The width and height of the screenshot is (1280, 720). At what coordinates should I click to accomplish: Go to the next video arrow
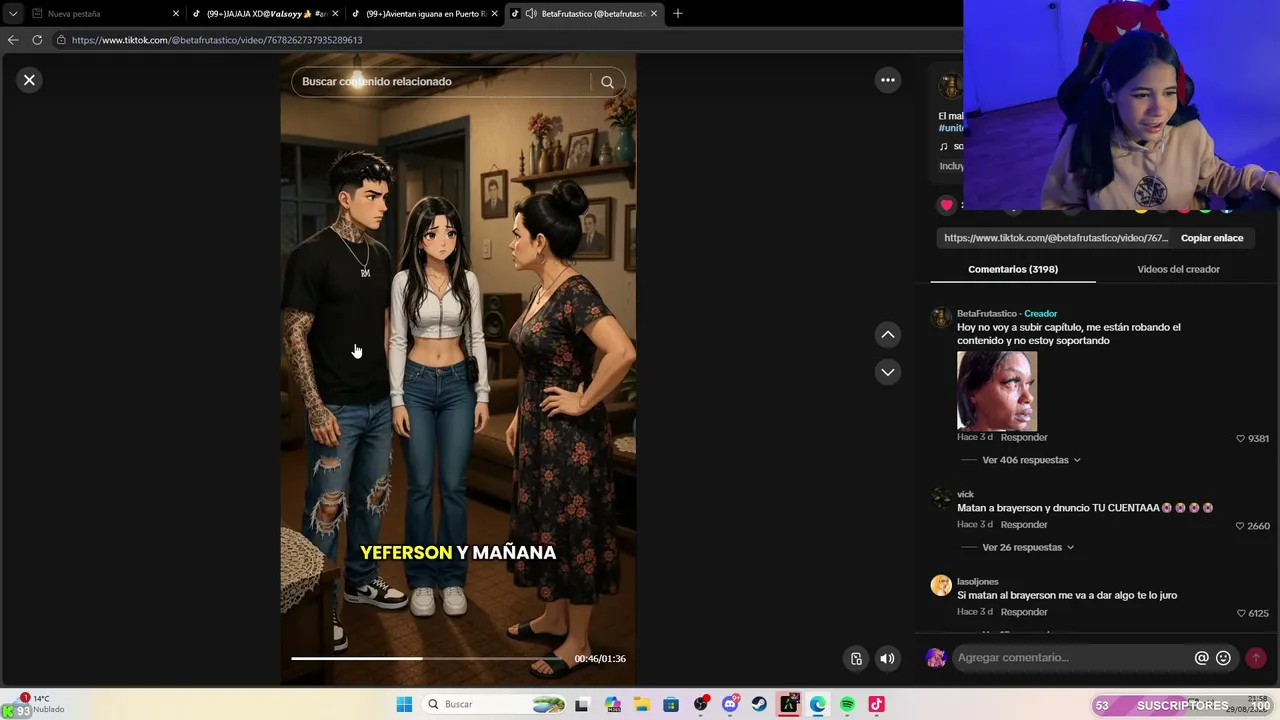[887, 372]
